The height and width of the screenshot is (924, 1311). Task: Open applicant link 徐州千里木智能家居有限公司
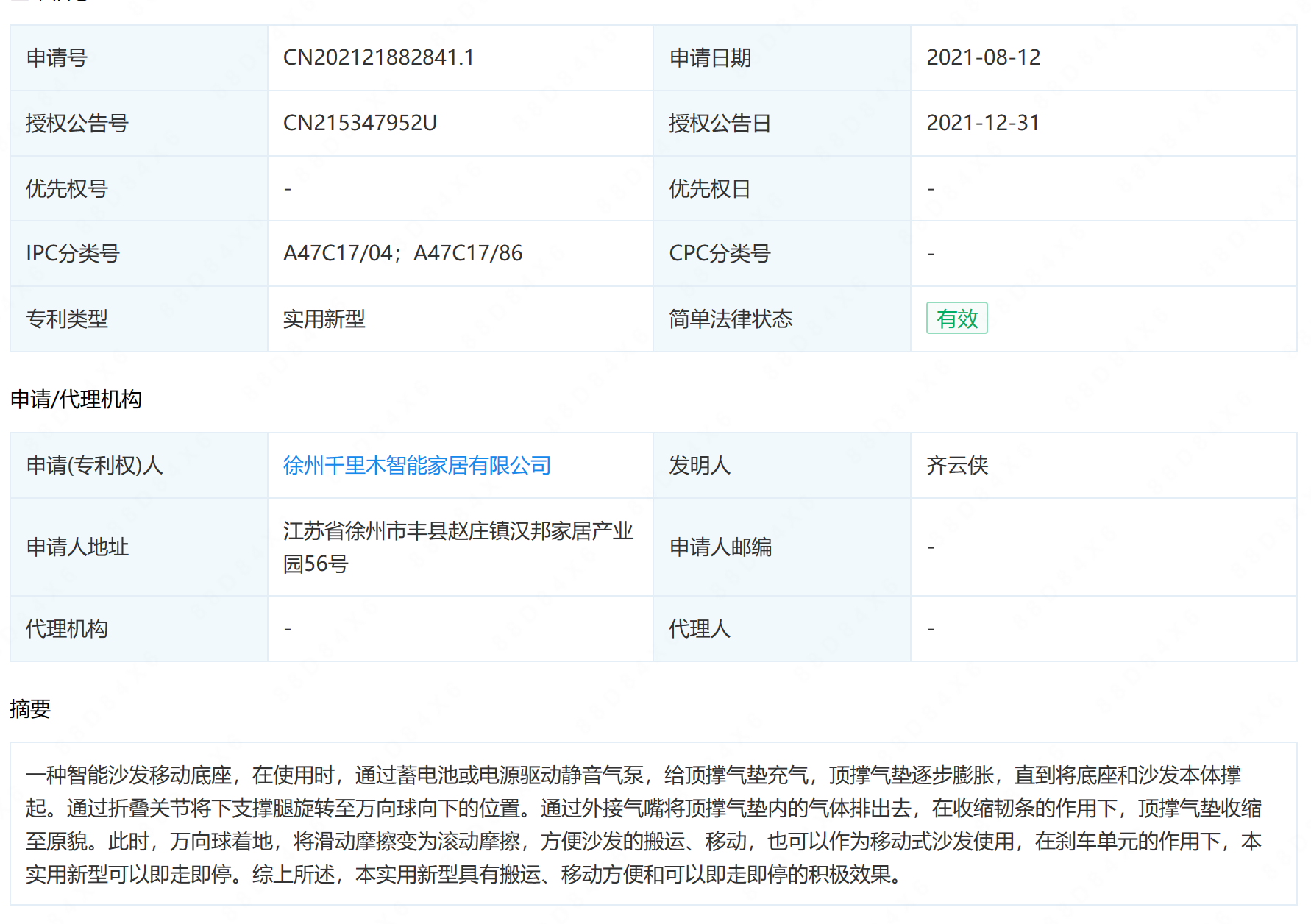pos(417,466)
